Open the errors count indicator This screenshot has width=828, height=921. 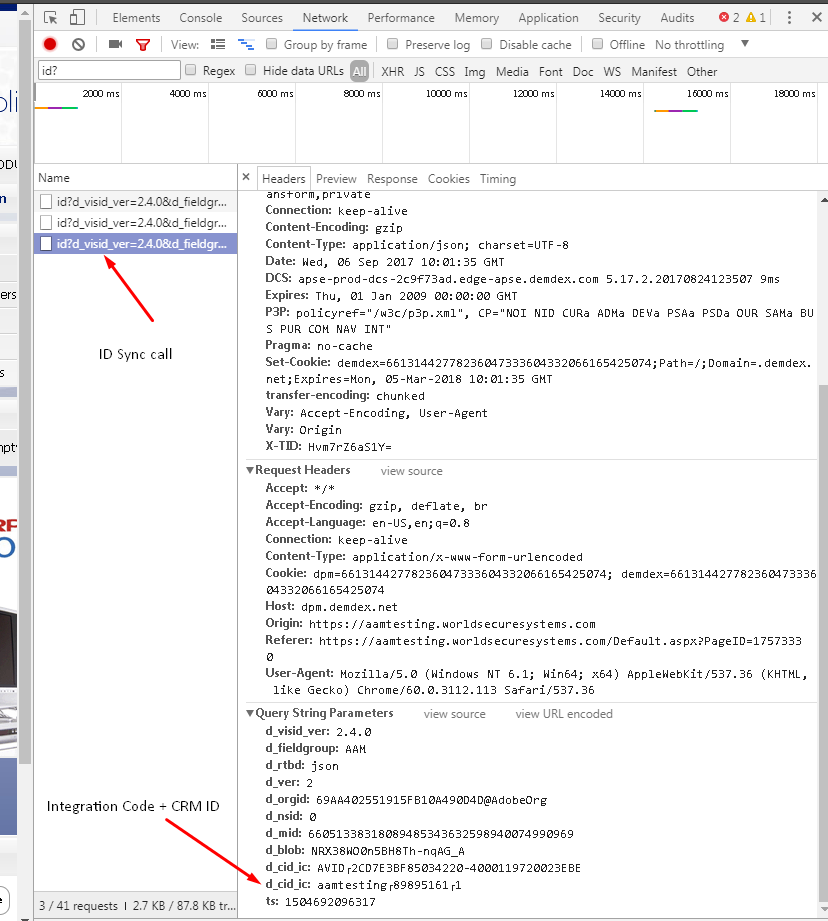pos(729,18)
